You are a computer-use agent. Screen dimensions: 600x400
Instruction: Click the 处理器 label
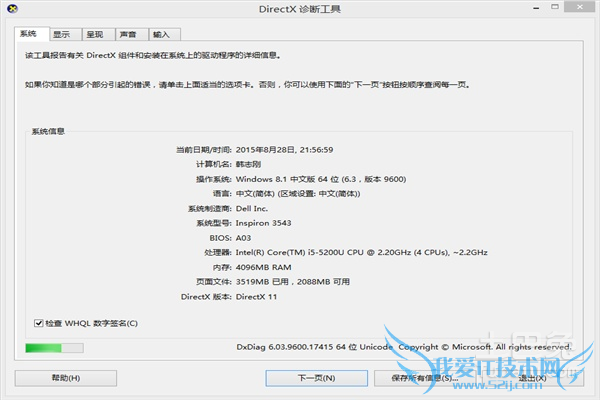[x=218, y=253]
